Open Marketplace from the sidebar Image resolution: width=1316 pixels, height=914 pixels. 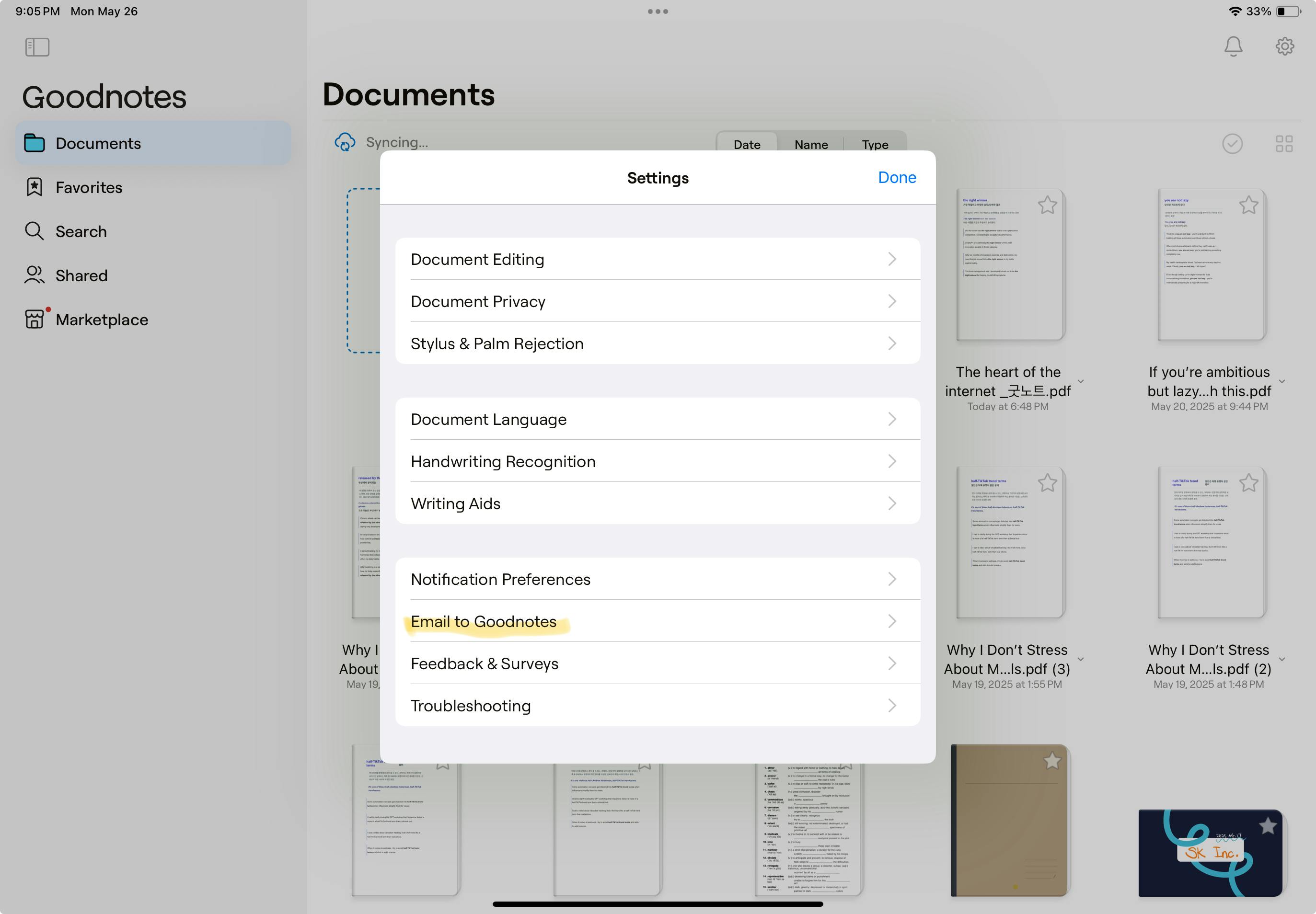pyautogui.click(x=102, y=320)
